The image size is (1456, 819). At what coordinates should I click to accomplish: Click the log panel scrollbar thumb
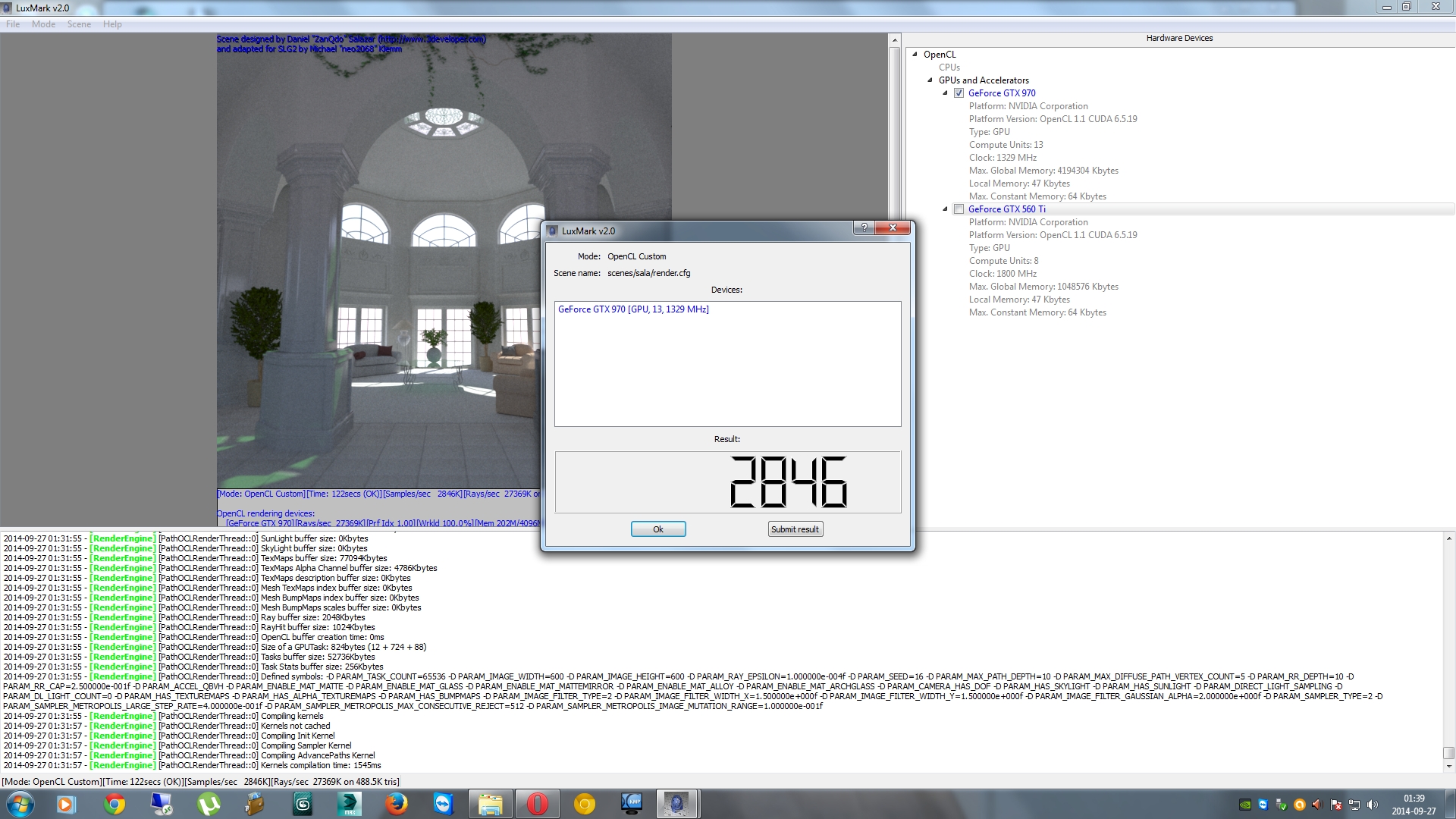(1448, 753)
